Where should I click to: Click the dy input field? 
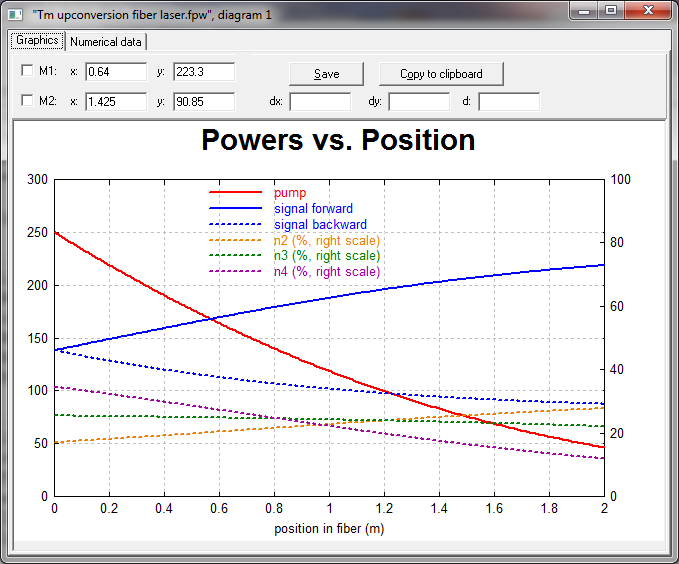click(419, 102)
